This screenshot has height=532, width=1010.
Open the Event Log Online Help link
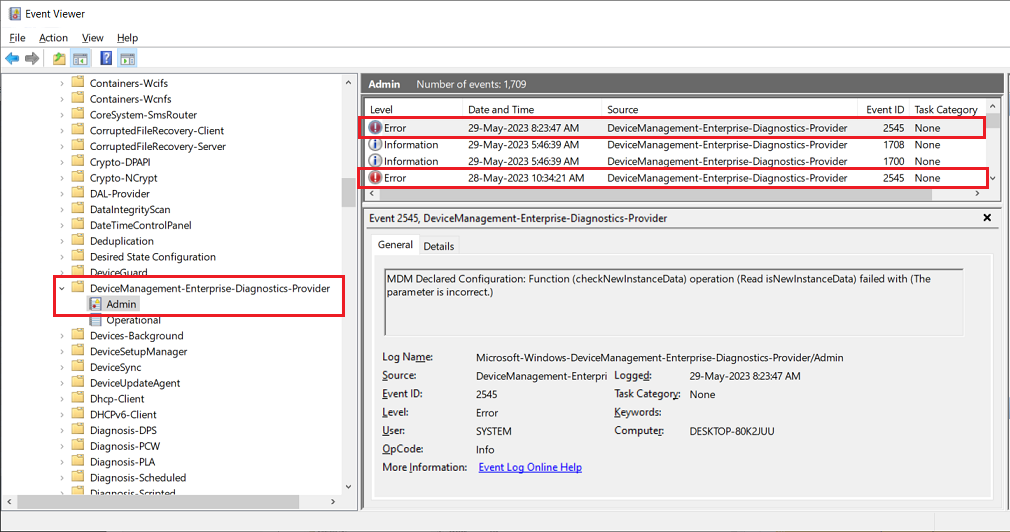click(529, 467)
